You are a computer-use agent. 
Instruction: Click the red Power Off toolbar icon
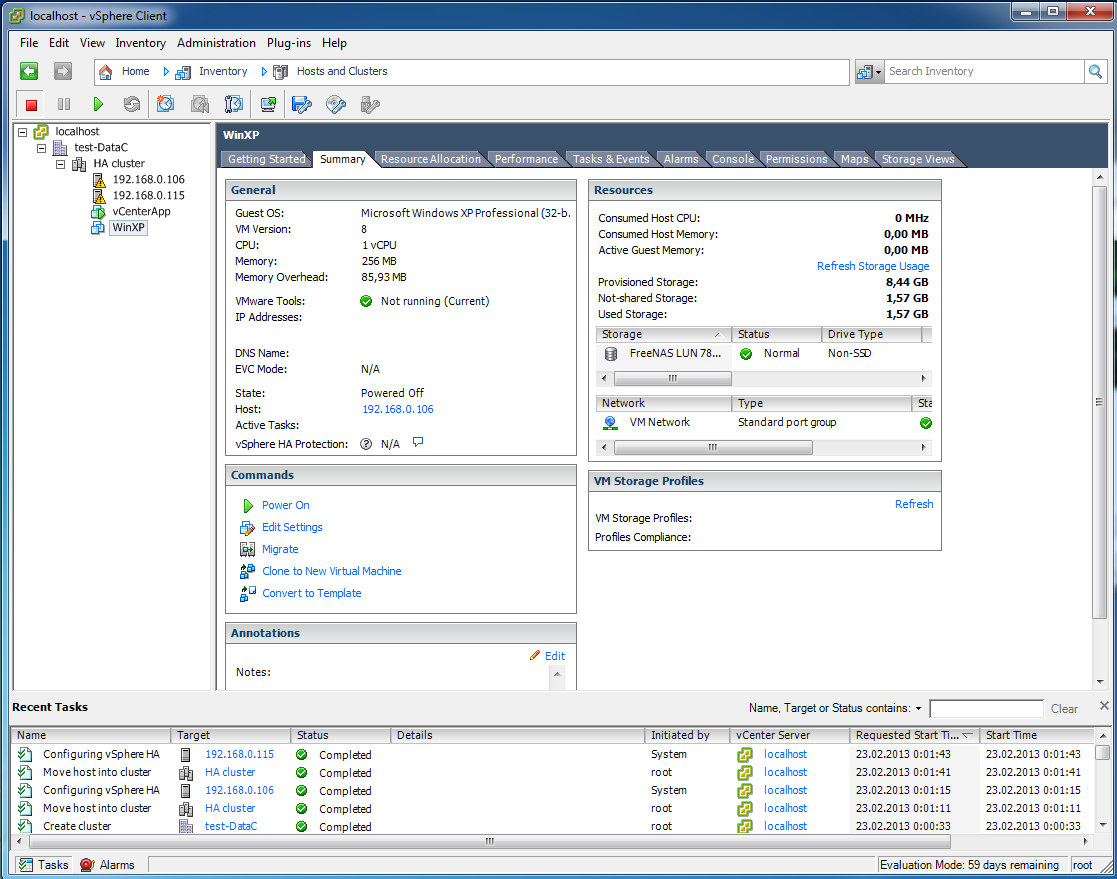tap(31, 105)
